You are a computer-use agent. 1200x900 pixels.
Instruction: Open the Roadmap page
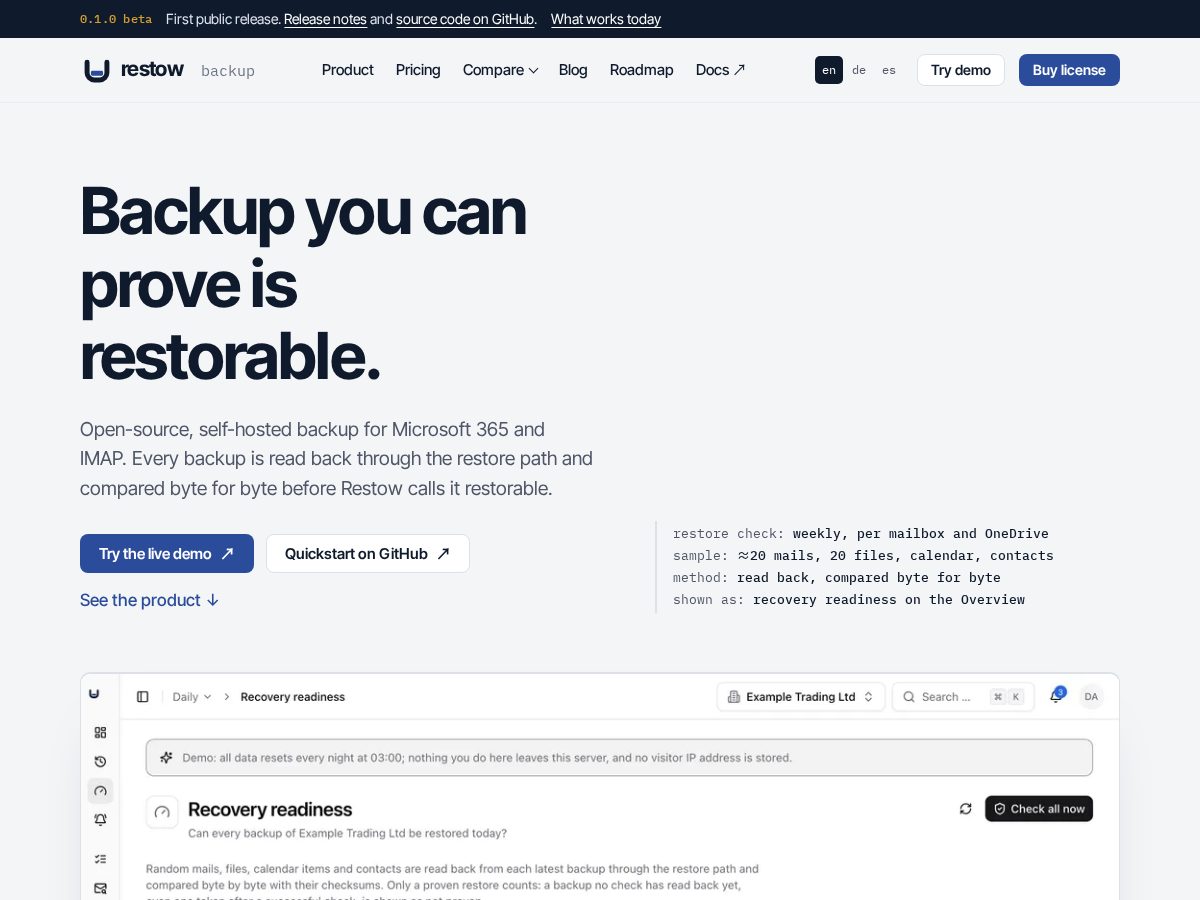pos(641,70)
